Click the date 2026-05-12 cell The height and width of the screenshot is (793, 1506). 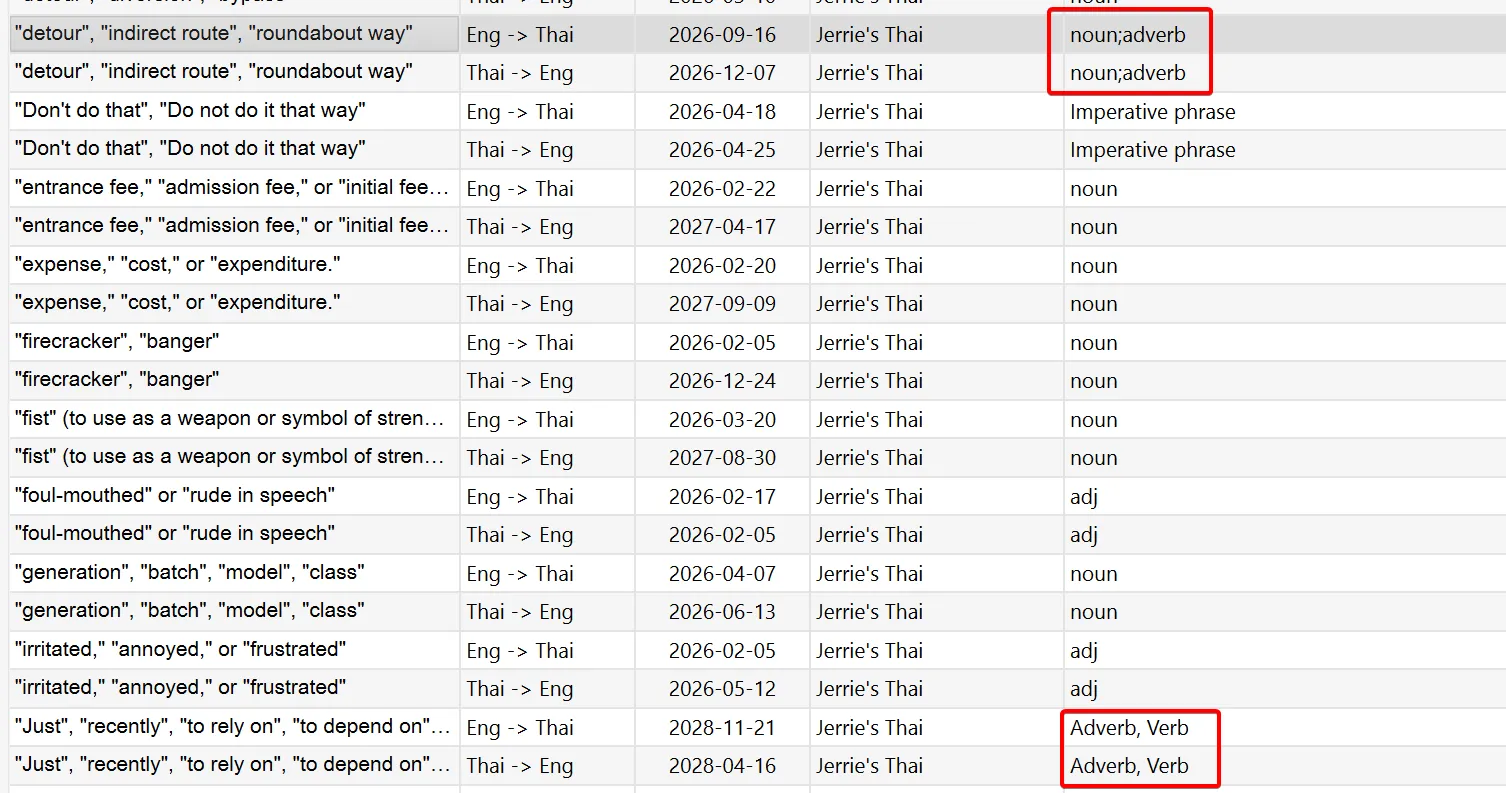click(722, 689)
